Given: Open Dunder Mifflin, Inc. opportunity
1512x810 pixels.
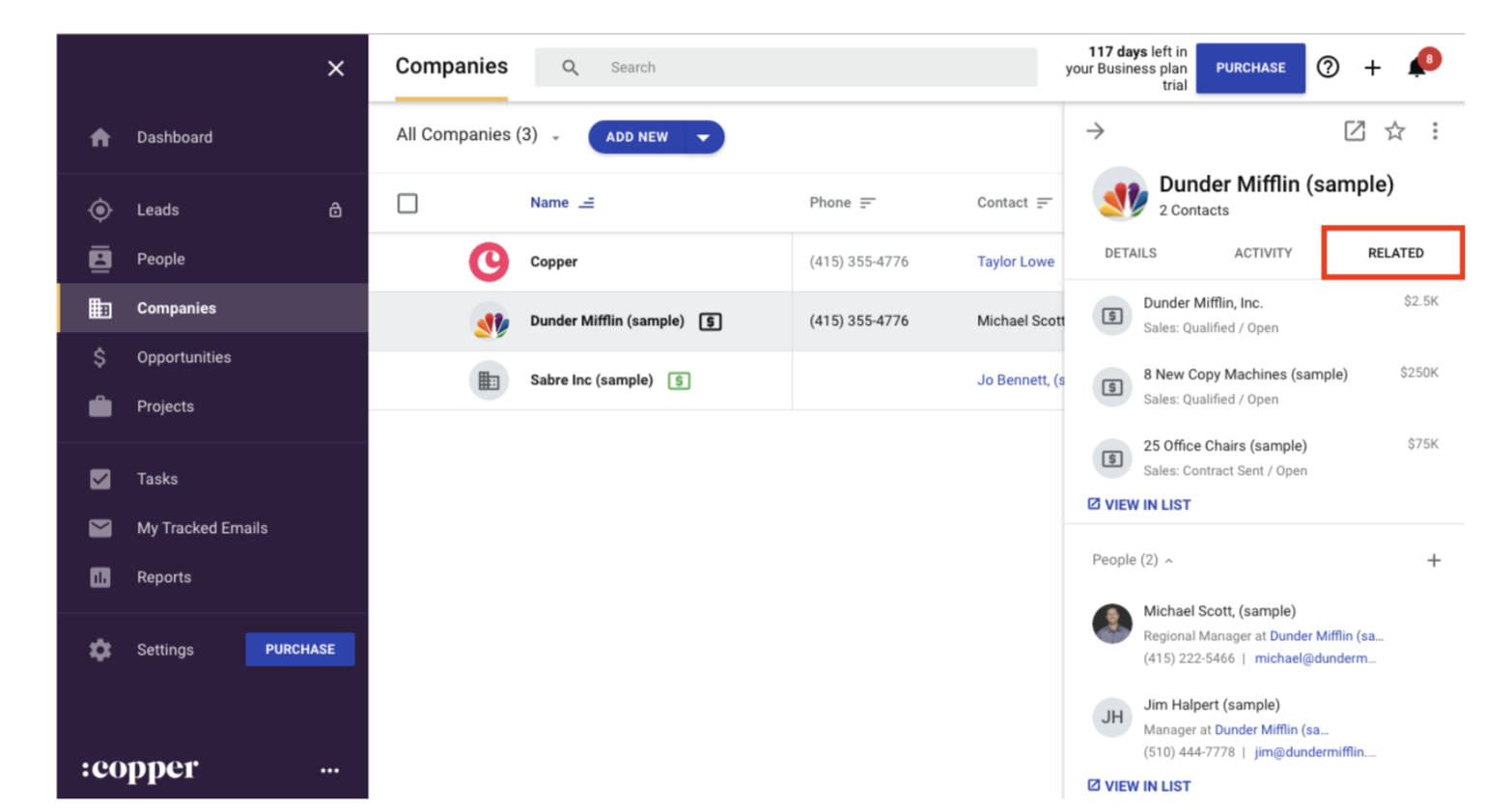Looking at the screenshot, I should [1203, 303].
